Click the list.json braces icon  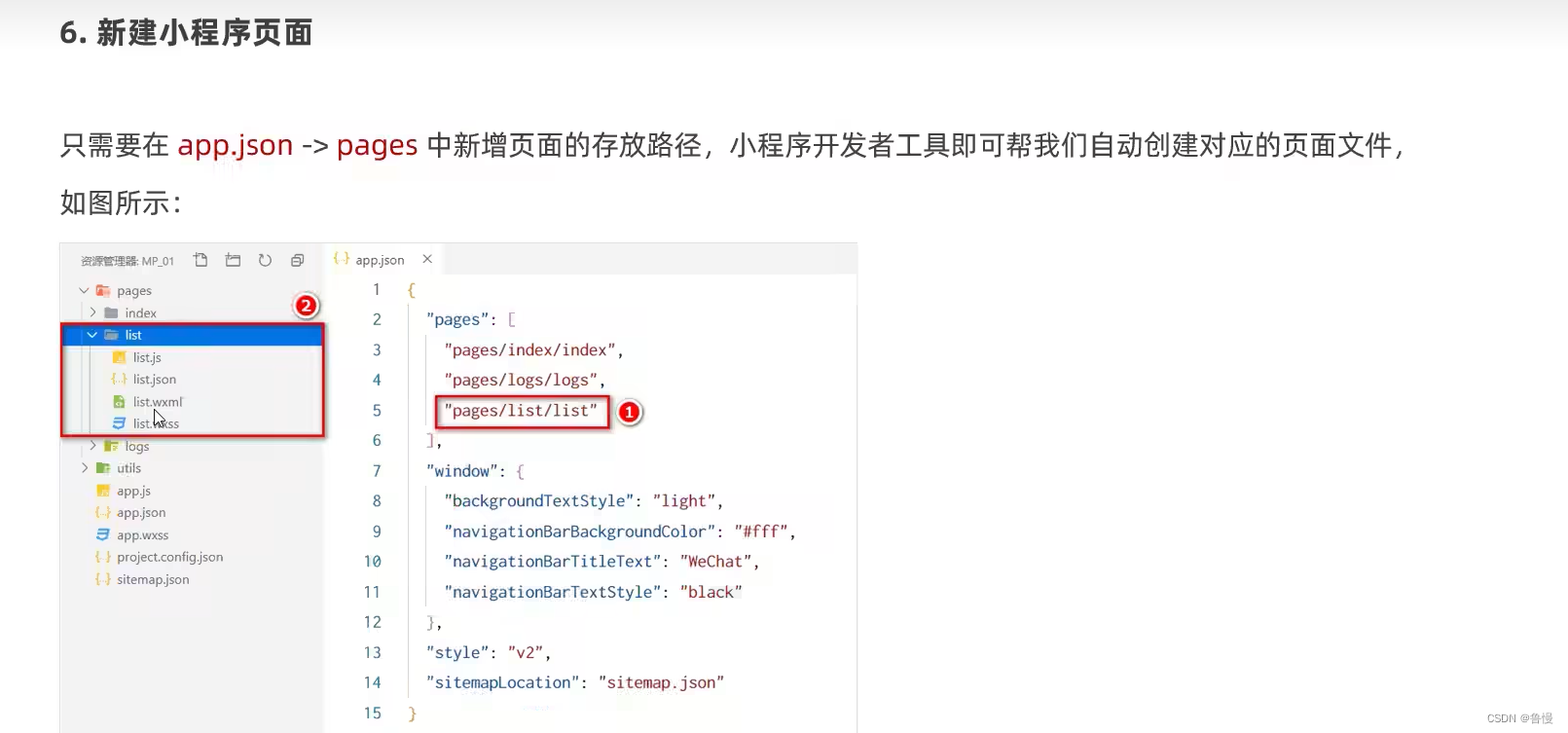tap(119, 379)
